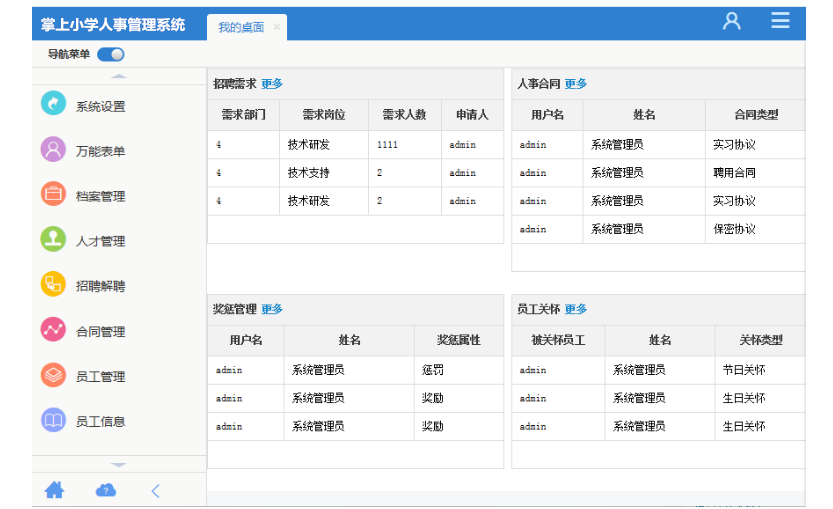Click the 员工管理 orange layers icon

[x=53, y=375]
